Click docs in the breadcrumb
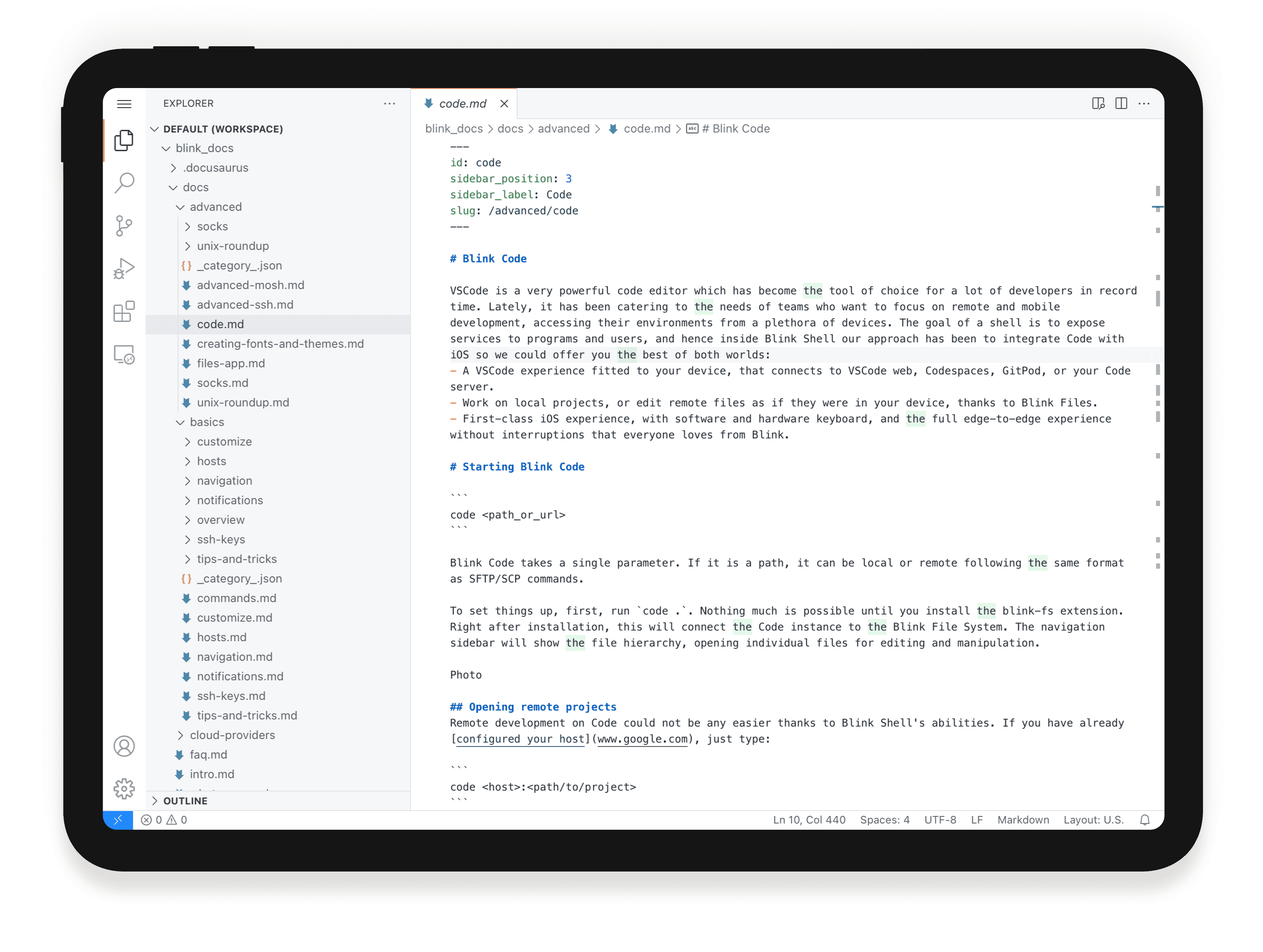Viewport: 1263px width, 952px height. click(x=510, y=129)
